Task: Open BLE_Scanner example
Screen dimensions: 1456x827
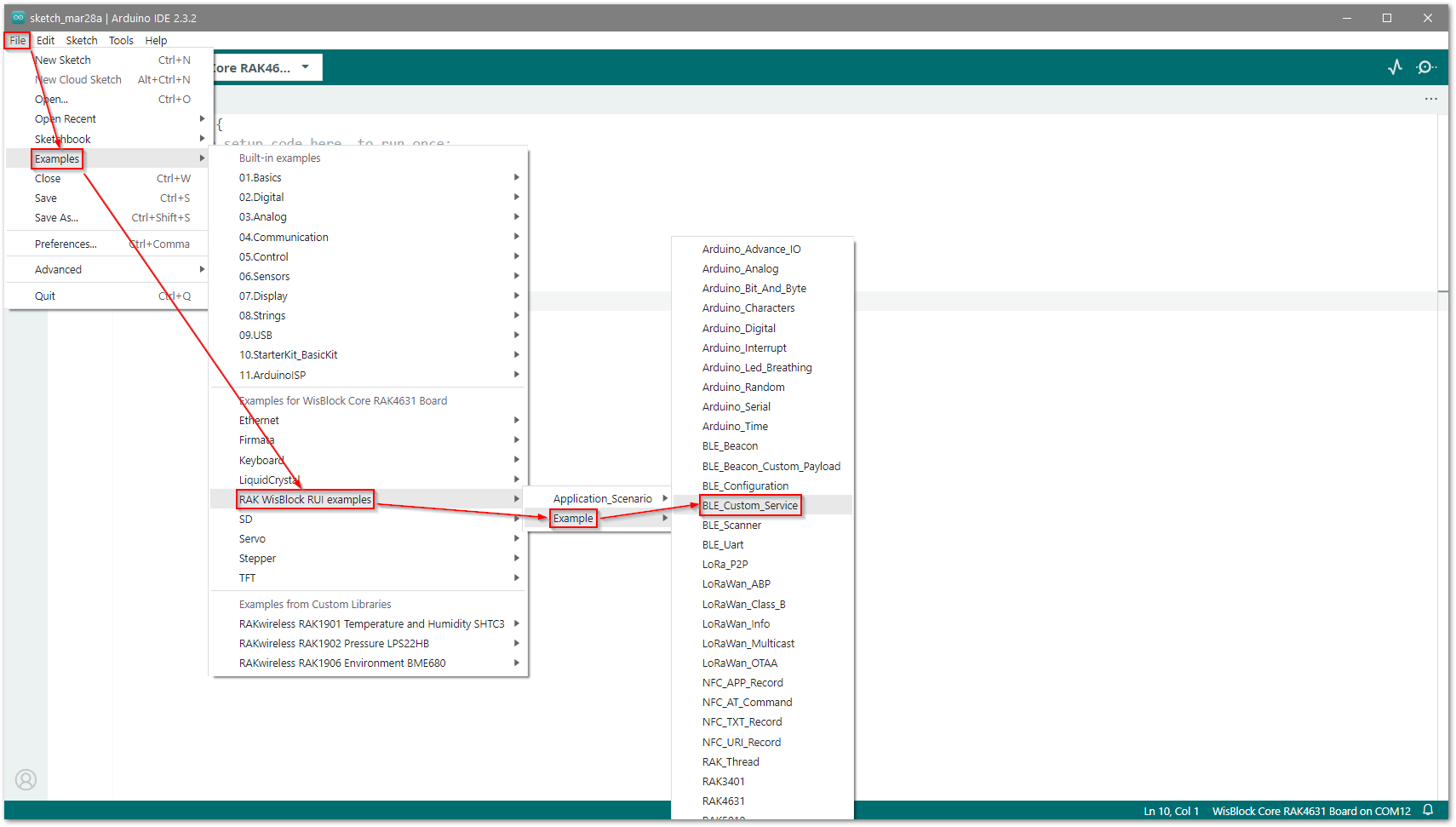Action: (x=763, y=525)
